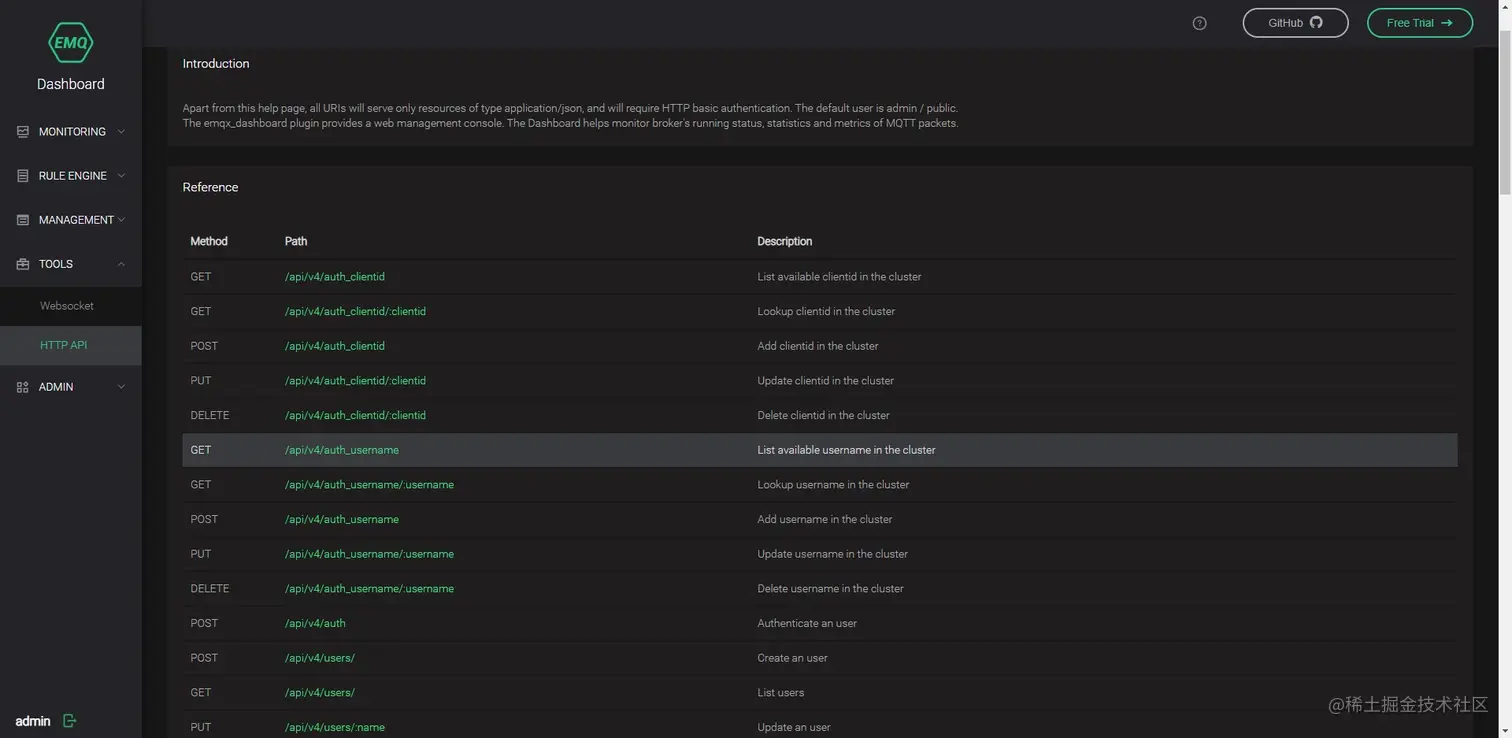This screenshot has height=738, width=1512.
Task: Click 'List users' description
Action: [x=781, y=693]
